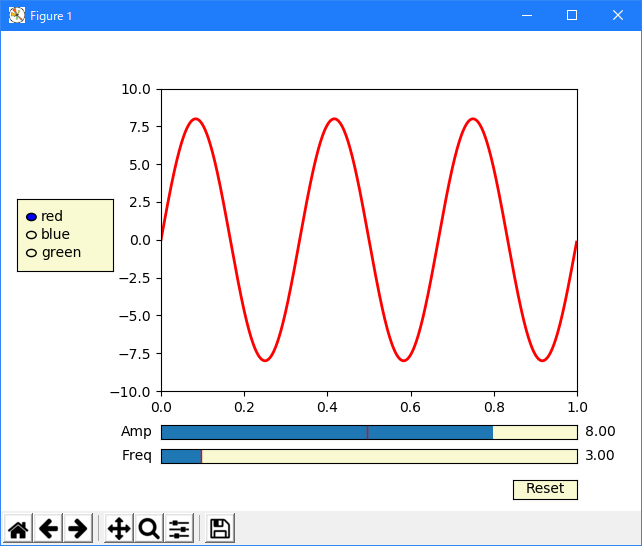Click the unfilled end of the Amp slider
642x546 pixels.
pos(535,432)
